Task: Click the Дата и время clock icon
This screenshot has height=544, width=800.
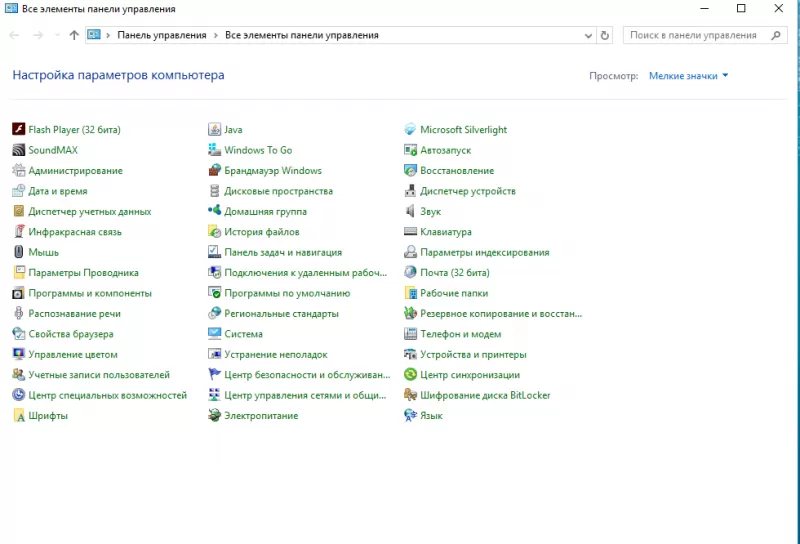Action: pos(18,190)
